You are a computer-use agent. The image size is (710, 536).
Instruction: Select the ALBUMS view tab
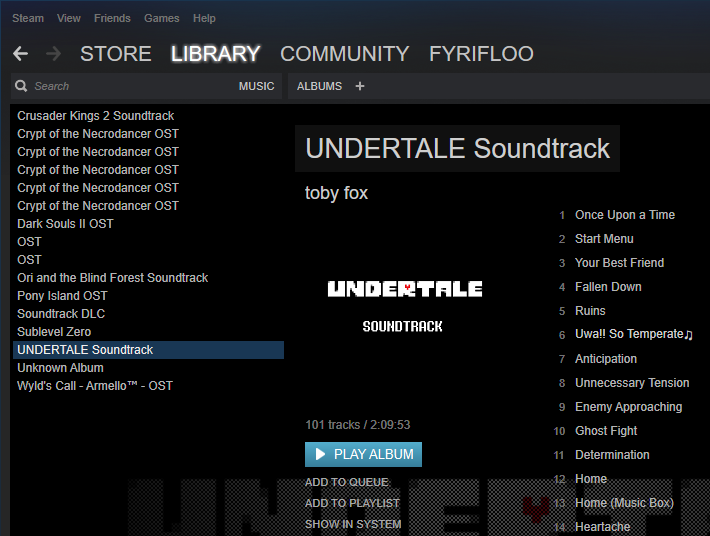(319, 86)
